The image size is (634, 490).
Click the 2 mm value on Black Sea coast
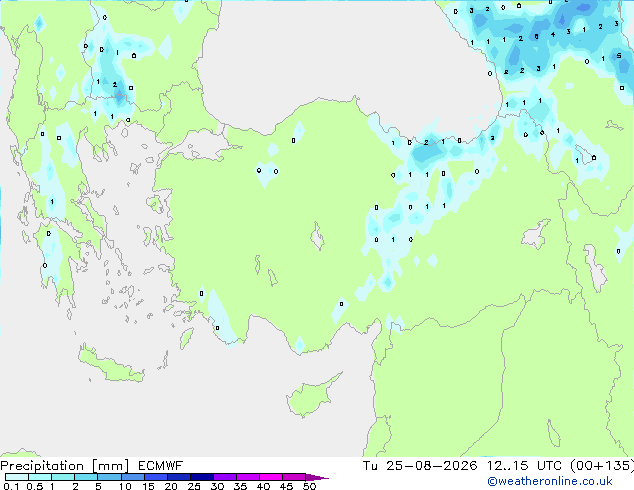(x=426, y=142)
